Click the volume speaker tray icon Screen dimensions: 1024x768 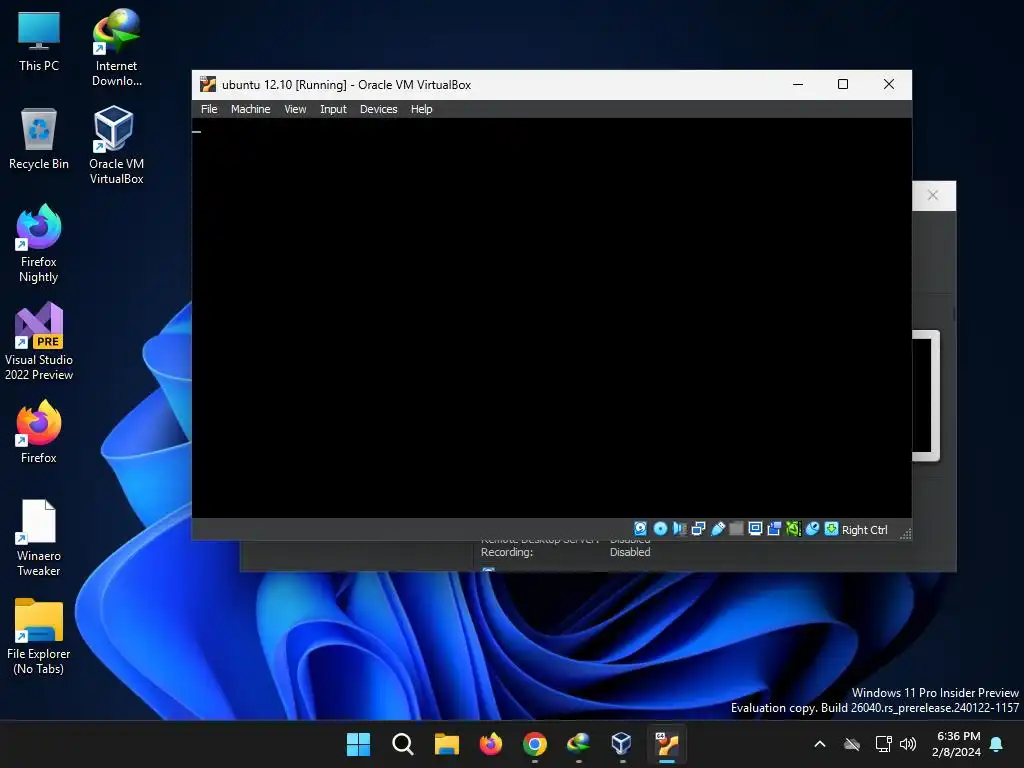[x=908, y=744]
